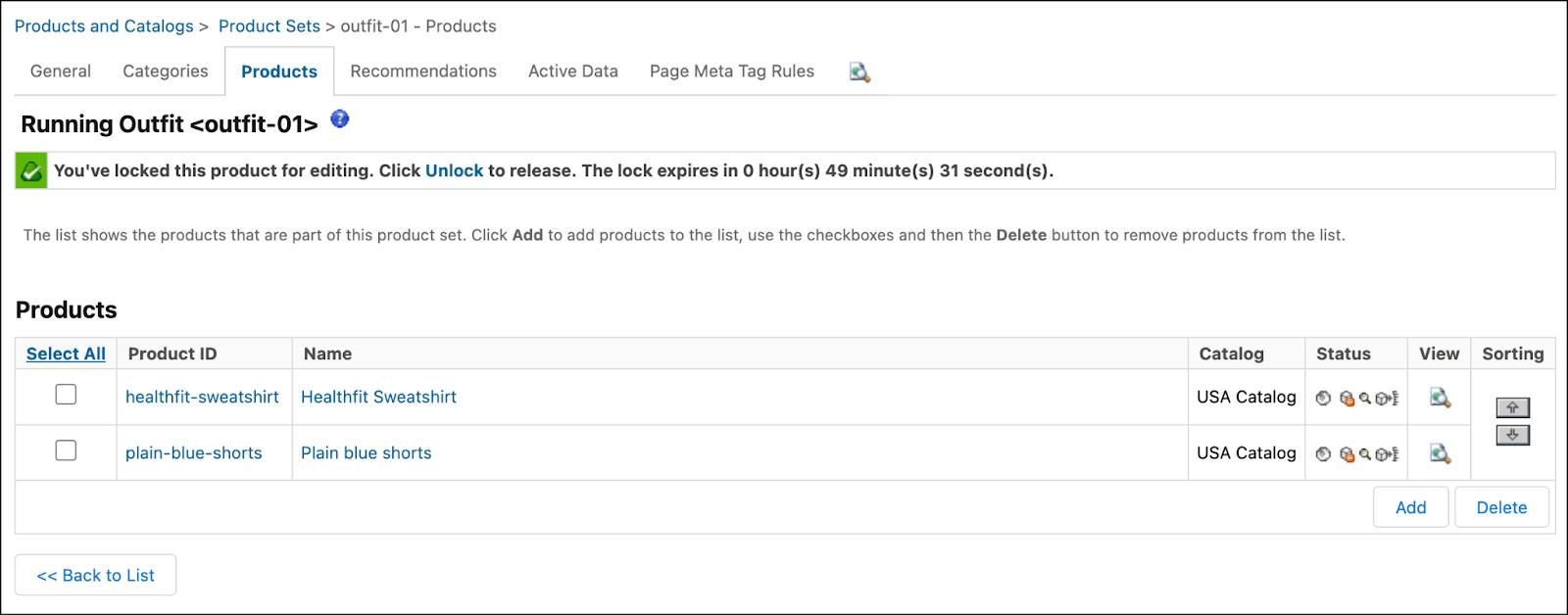The width and height of the screenshot is (1568, 615).
Task: Click the green lock status icon
Action: pyautogui.click(x=31, y=170)
